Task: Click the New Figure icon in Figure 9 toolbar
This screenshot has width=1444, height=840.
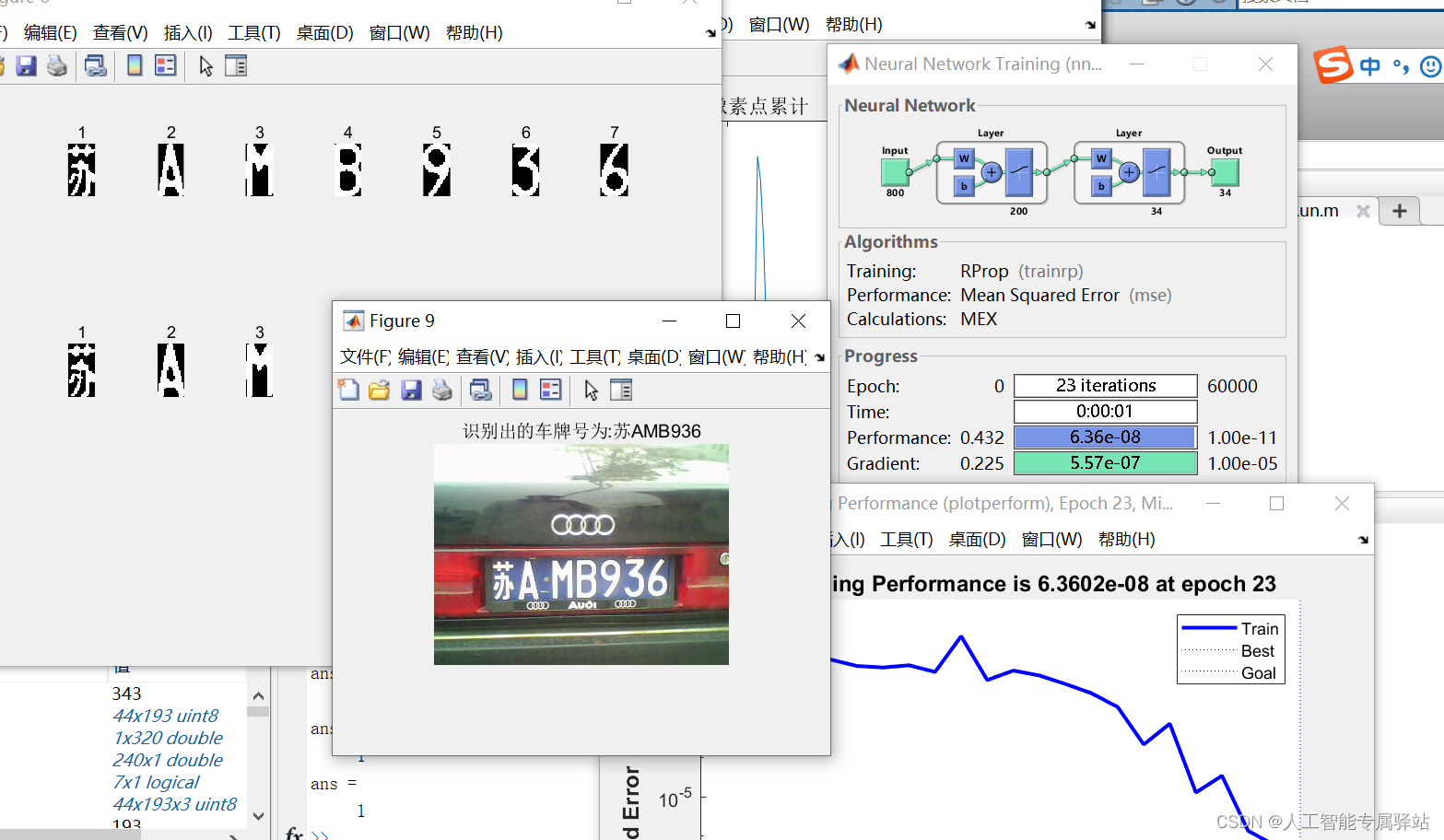Action: pyautogui.click(x=348, y=390)
